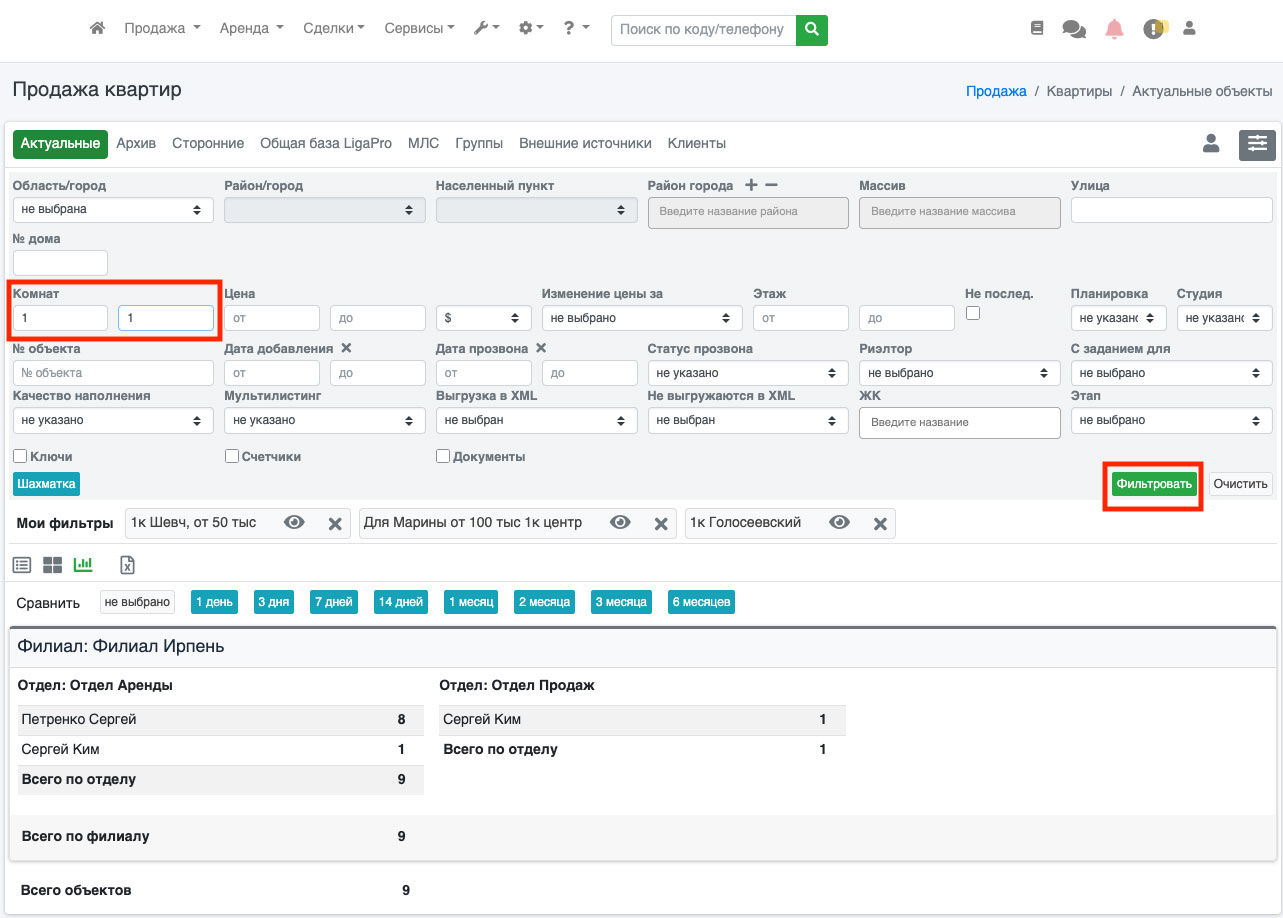This screenshot has height=918, width=1283.
Task: Click the green search magnifier button
Action: (x=812, y=29)
